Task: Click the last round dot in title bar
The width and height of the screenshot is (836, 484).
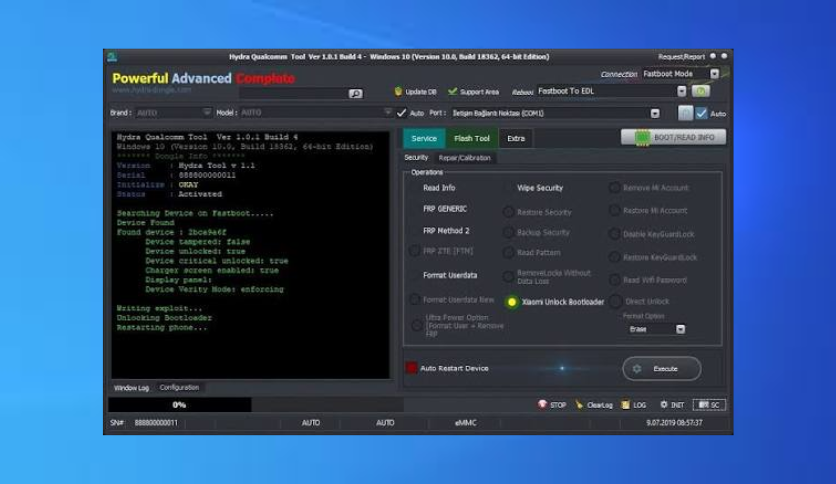Action: point(725,56)
